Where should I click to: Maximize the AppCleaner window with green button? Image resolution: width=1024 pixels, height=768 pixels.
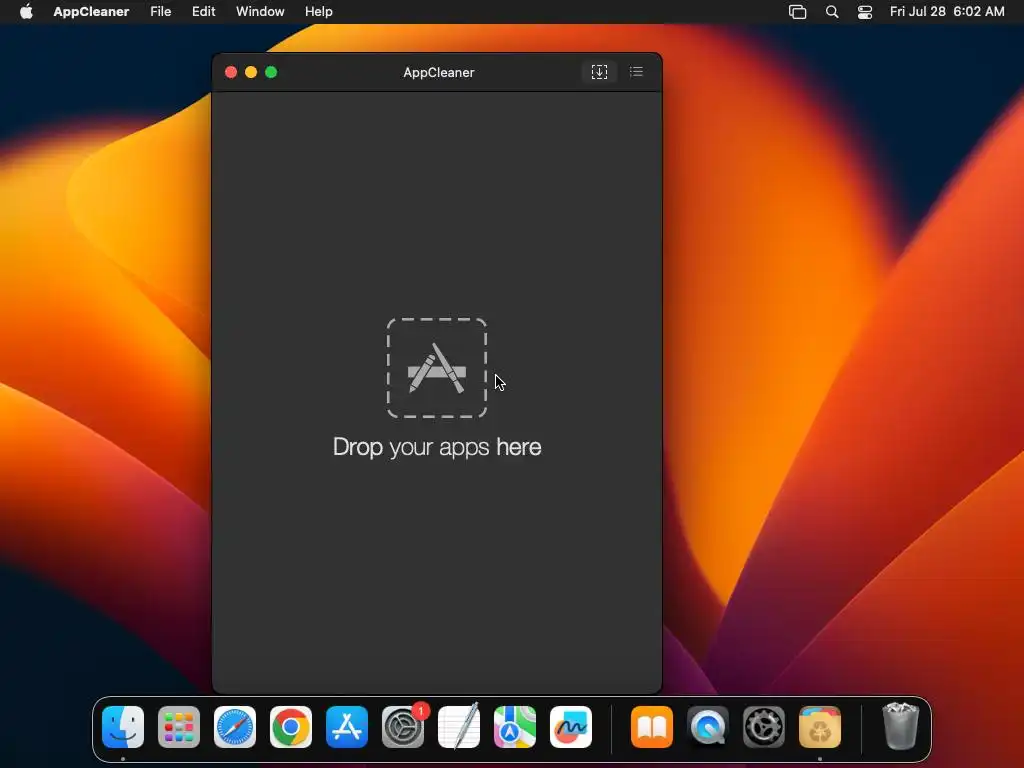coord(271,72)
